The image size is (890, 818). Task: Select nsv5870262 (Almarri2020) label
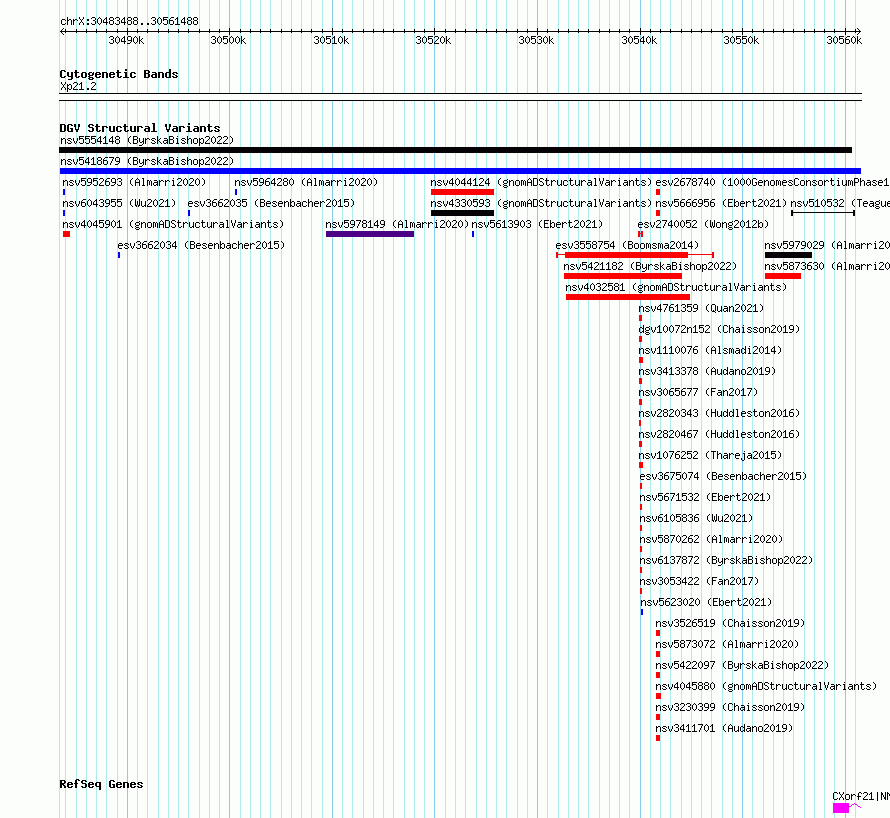pos(712,539)
